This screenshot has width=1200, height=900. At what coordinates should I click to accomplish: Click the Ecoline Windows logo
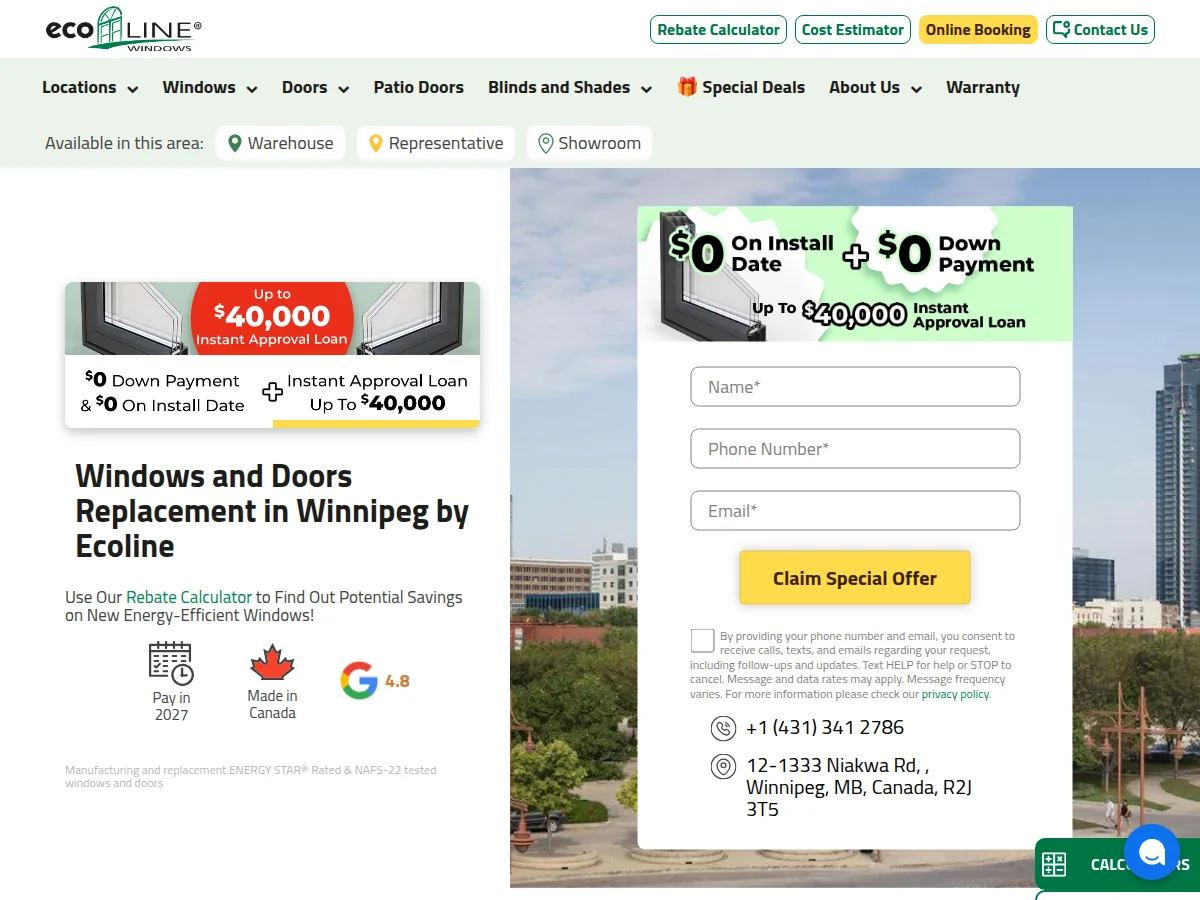[x=123, y=30]
